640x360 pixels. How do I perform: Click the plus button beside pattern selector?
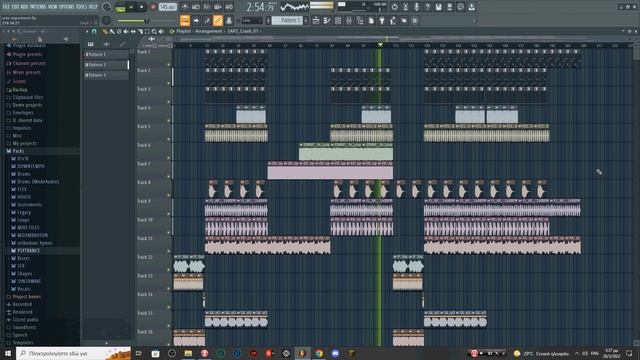(306, 20)
